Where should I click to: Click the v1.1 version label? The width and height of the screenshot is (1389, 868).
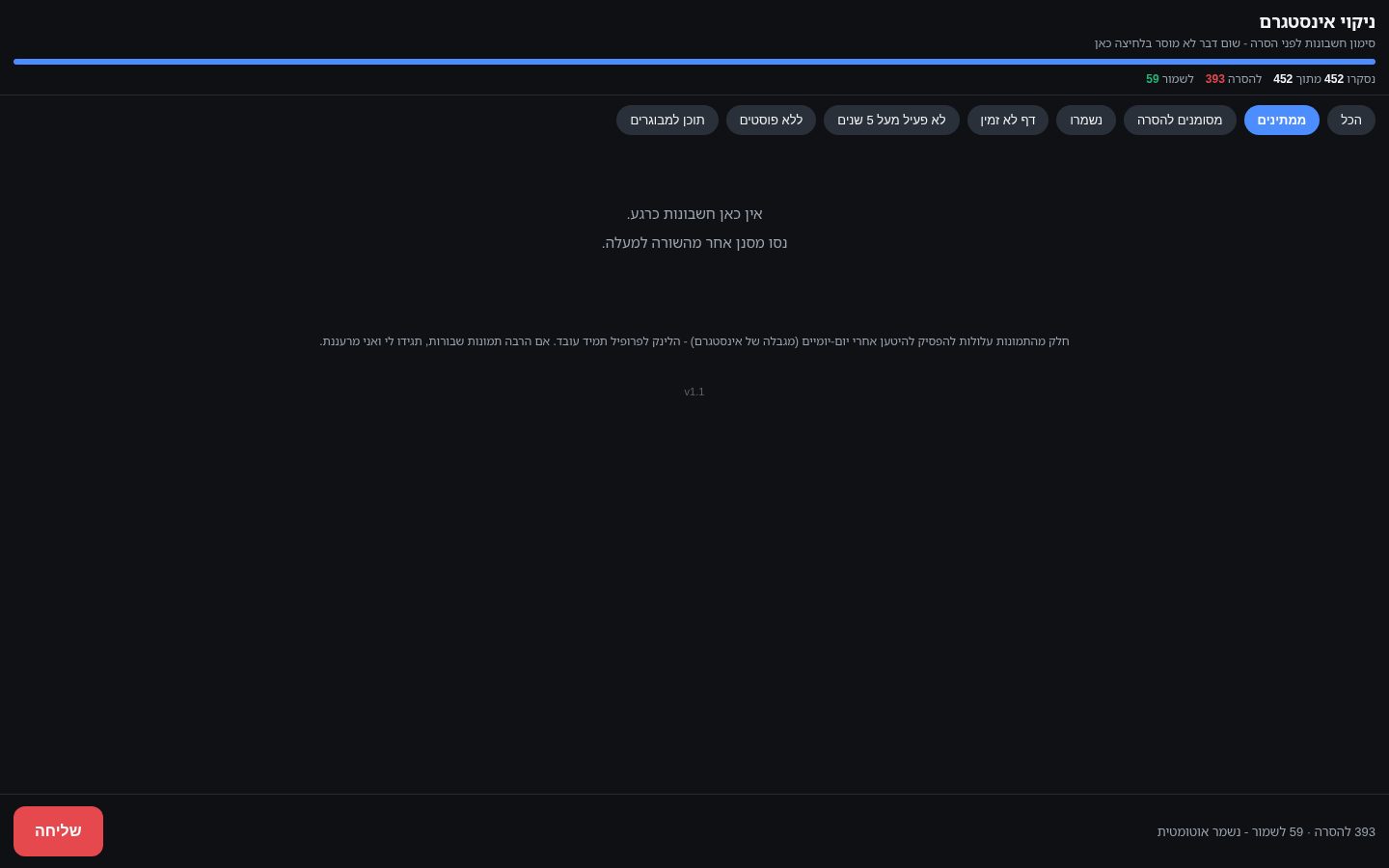[694, 392]
